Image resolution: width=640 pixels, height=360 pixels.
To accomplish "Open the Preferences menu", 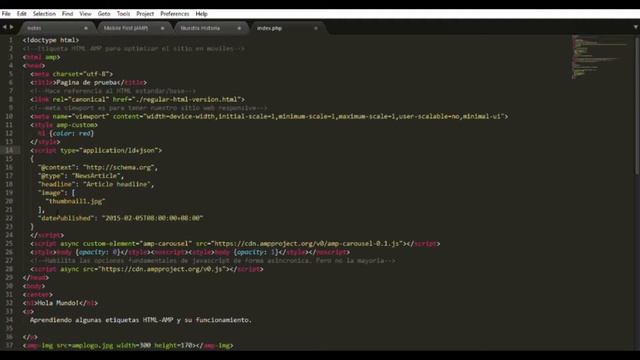I will click(x=175, y=14).
